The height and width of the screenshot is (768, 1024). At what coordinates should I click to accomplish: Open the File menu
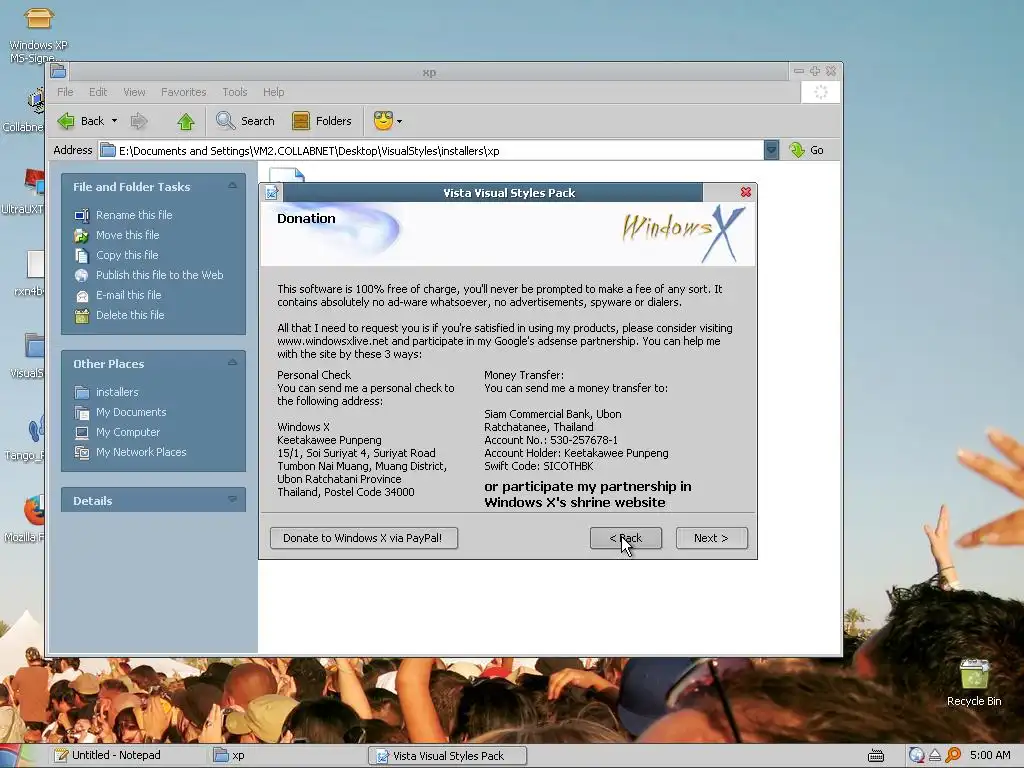pos(65,92)
